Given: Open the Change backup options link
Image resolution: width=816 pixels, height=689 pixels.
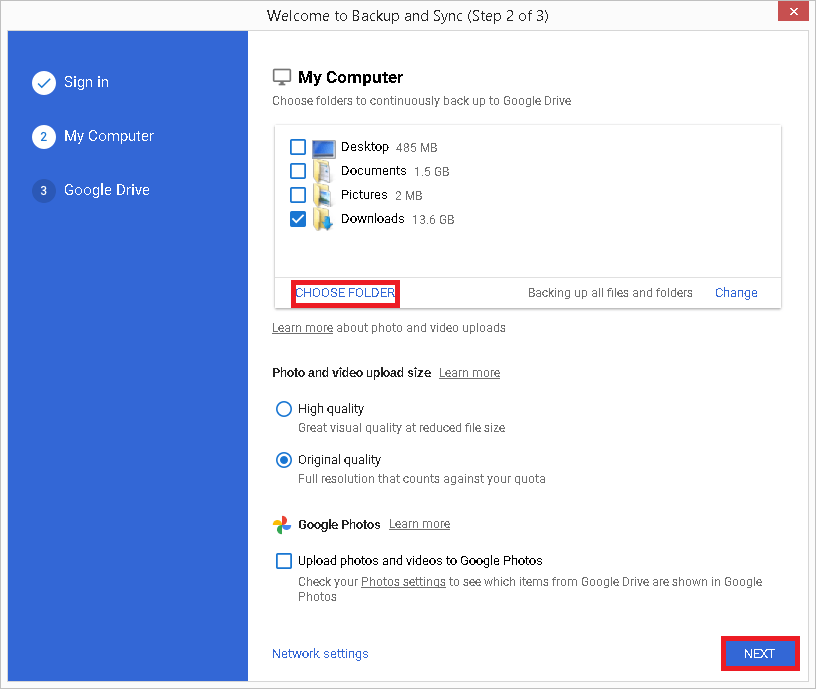Looking at the screenshot, I should [x=736, y=292].
